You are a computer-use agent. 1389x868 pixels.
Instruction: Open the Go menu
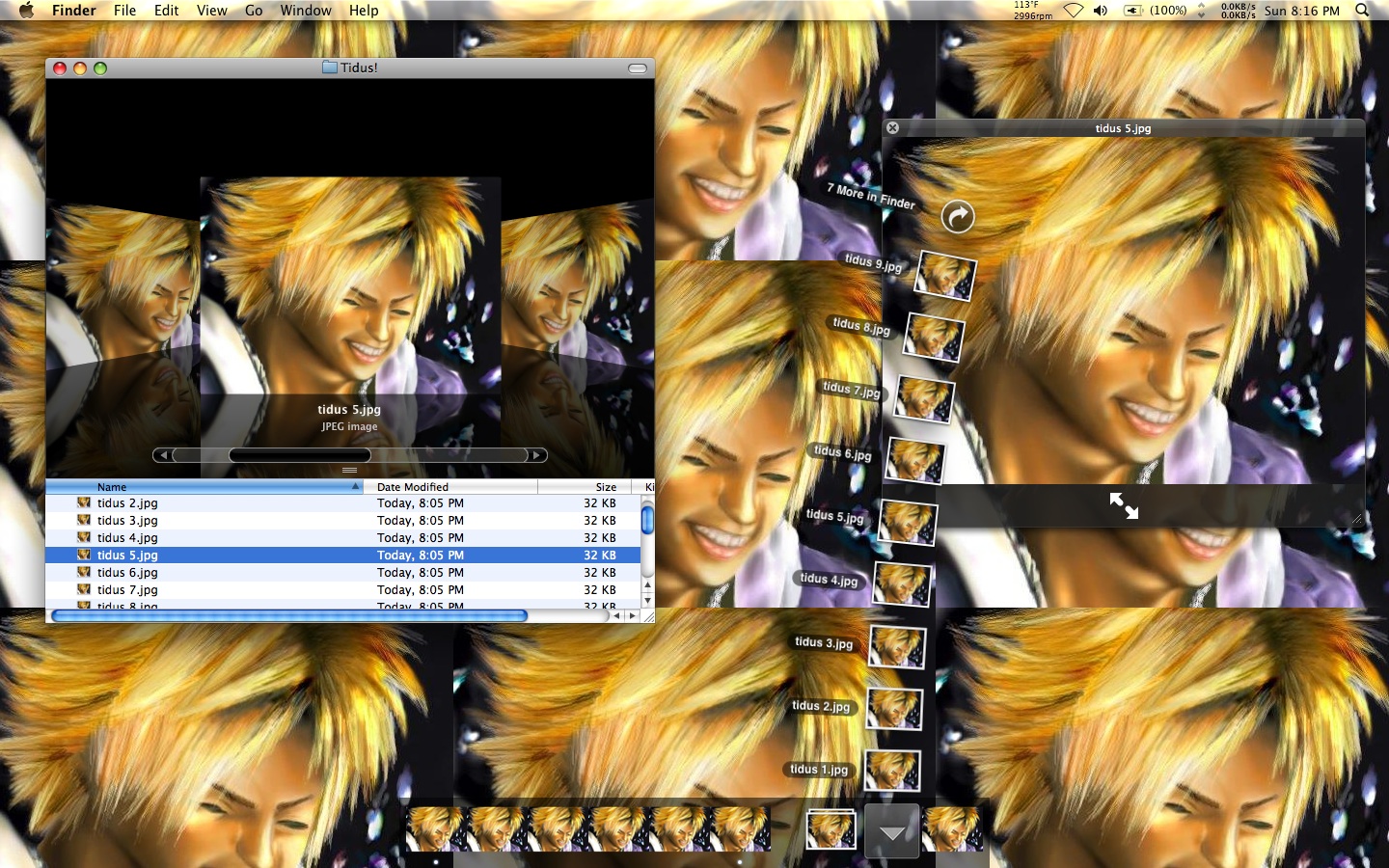254,11
